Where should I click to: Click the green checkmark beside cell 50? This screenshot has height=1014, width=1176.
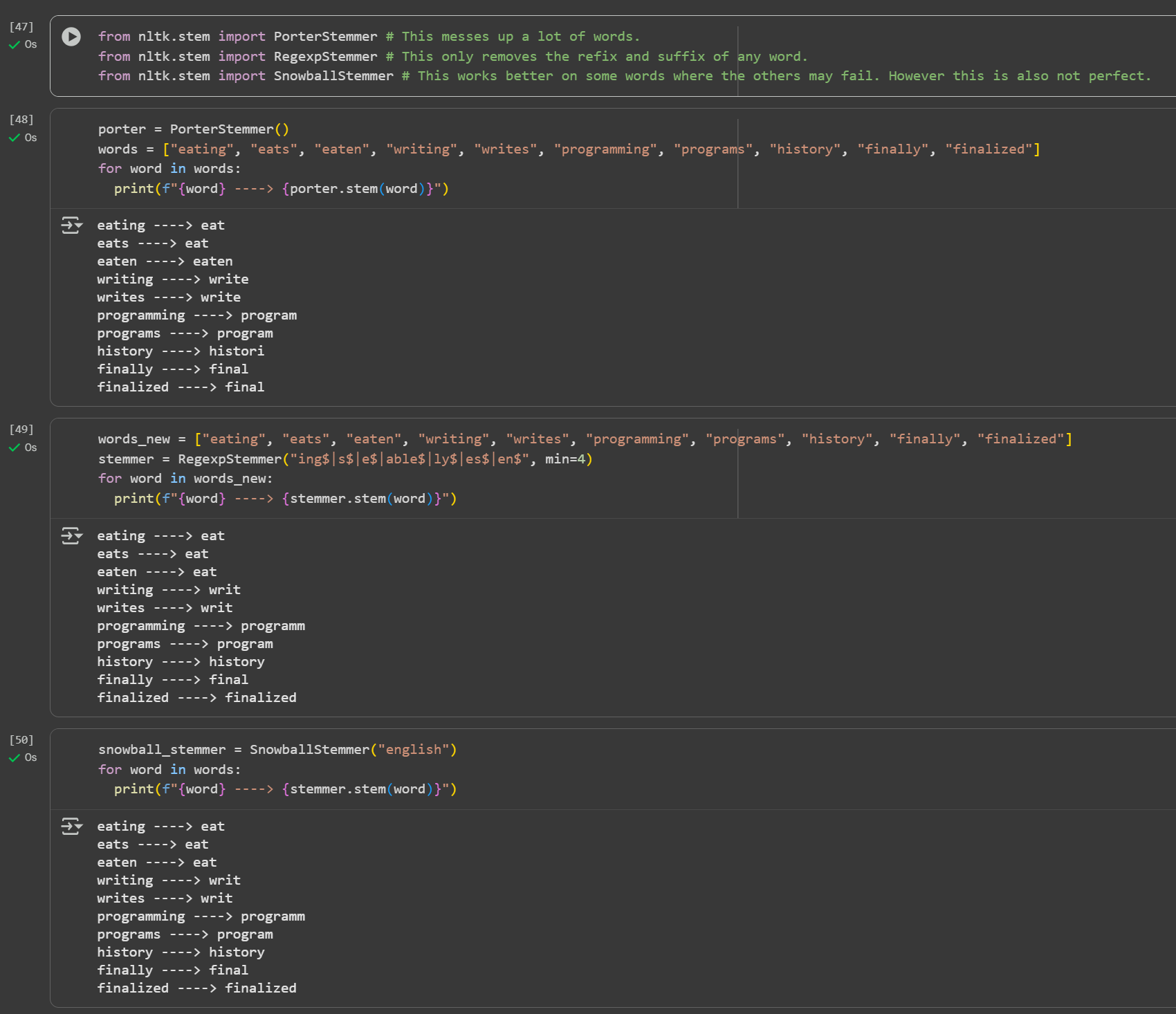pyautogui.click(x=15, y=758)
